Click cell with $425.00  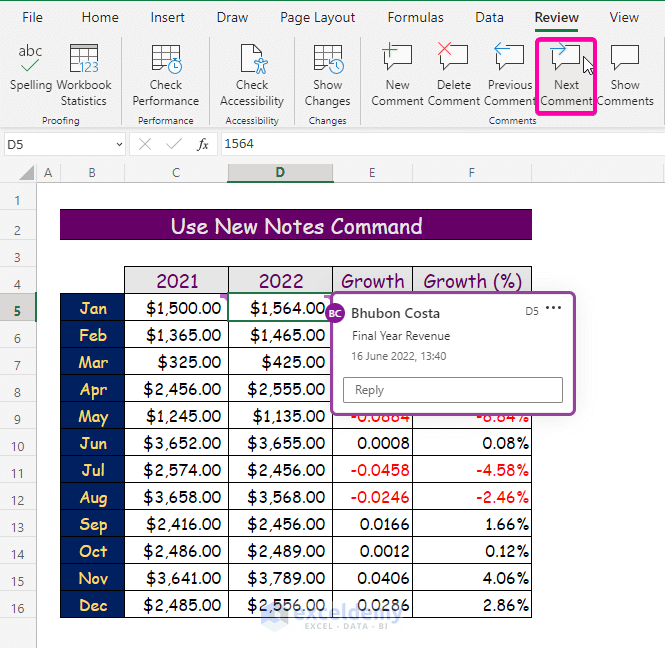pos(280,362)
